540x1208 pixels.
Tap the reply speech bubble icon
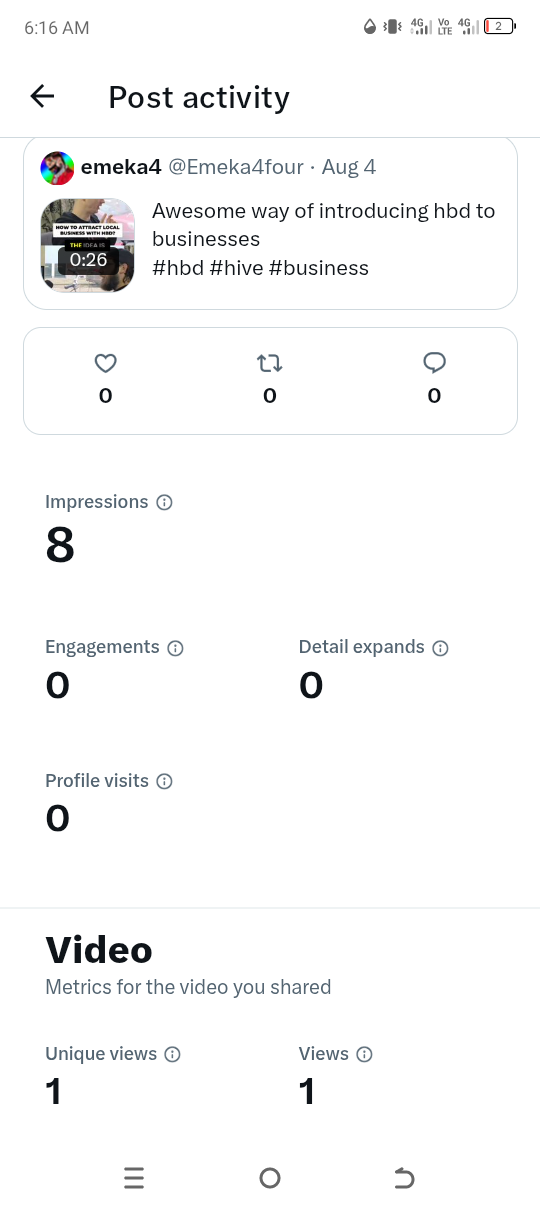(434, 364)
